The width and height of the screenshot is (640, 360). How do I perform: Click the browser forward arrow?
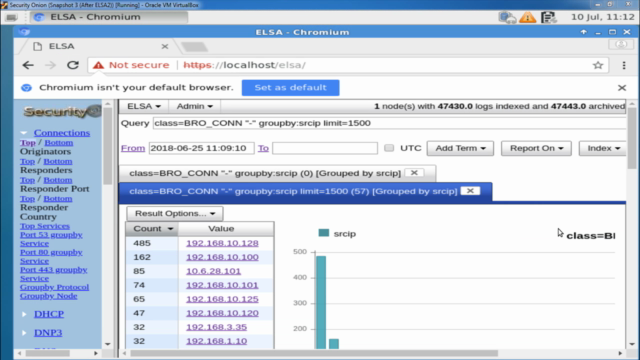click(50, 65)
